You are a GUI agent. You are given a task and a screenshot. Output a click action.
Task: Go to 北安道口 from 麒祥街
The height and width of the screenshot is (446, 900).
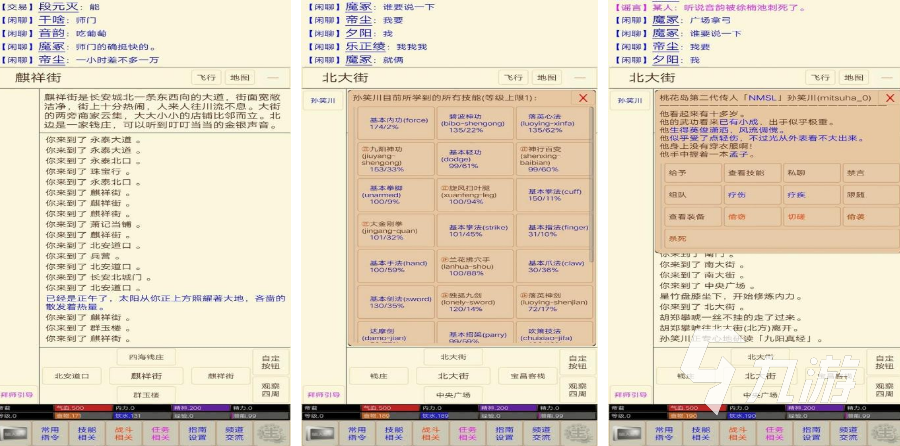point(72,376)
